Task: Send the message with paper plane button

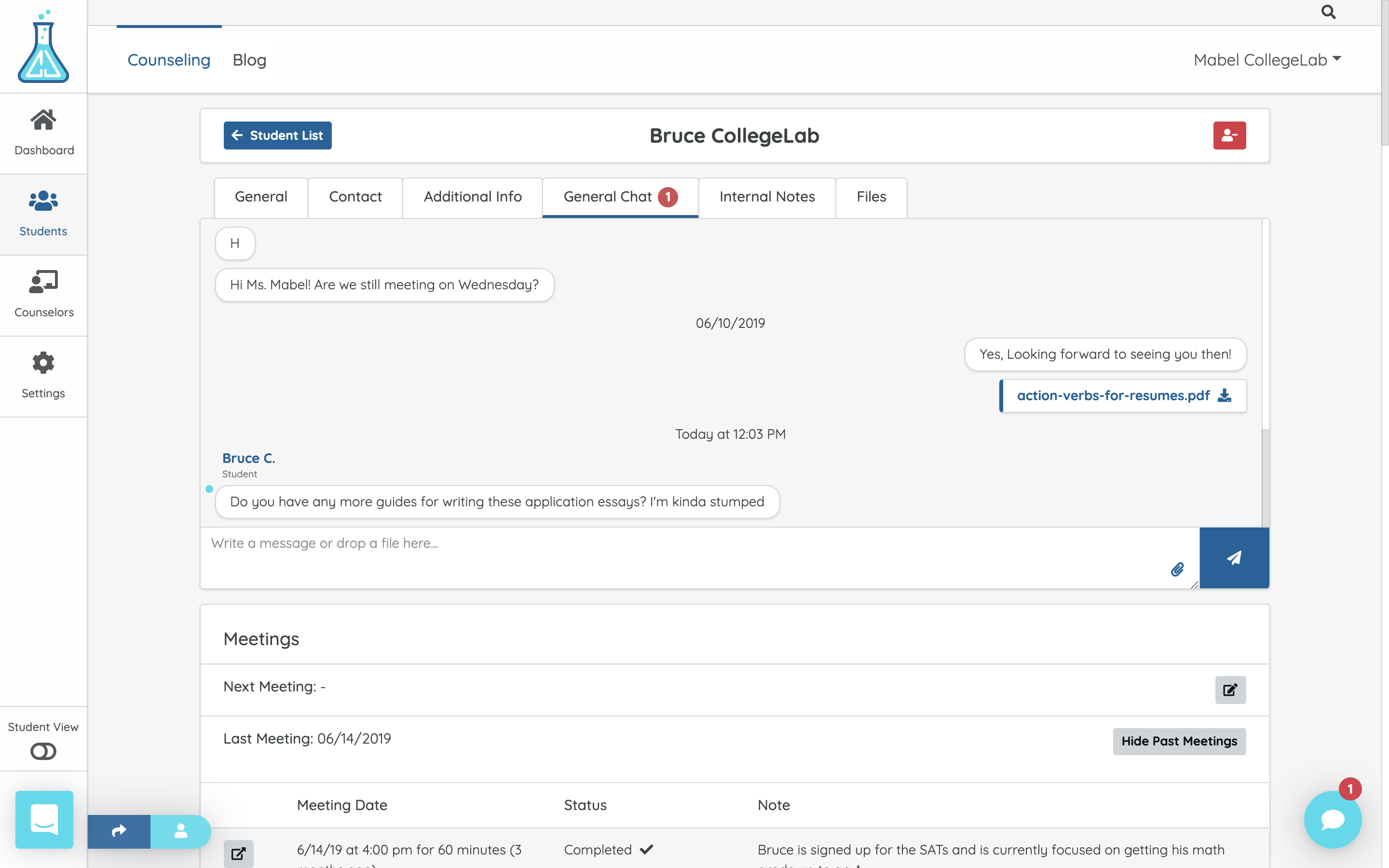Action: 1234,557
